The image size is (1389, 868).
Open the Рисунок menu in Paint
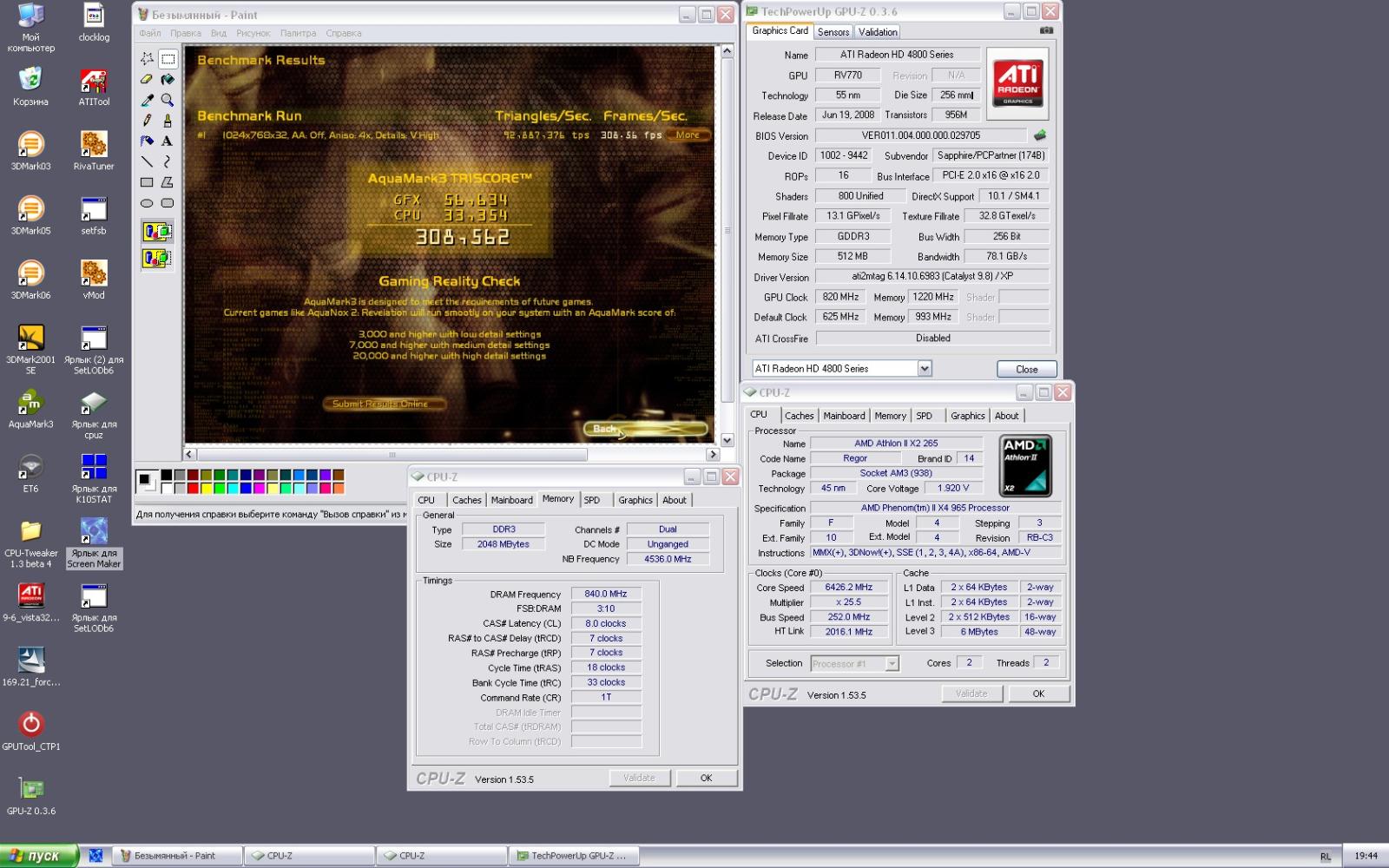click(x=253, y=33)
